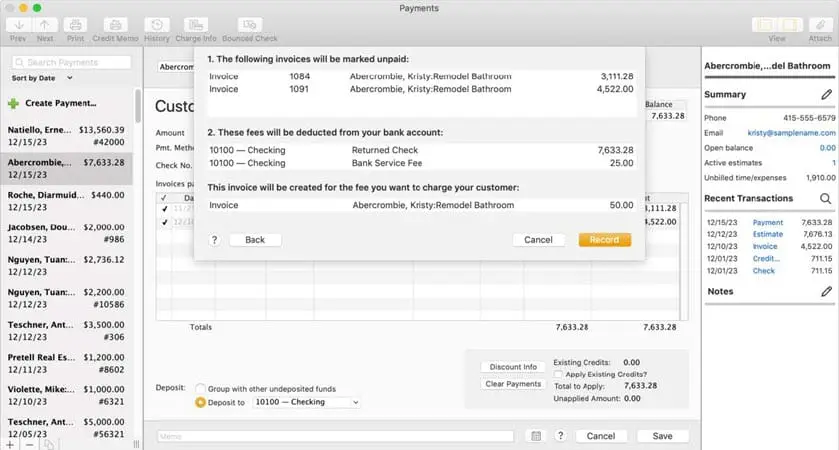Select Violette, Mike payment $1,000.00
This screenshot has width=839, height=450.
pos(66,395)
